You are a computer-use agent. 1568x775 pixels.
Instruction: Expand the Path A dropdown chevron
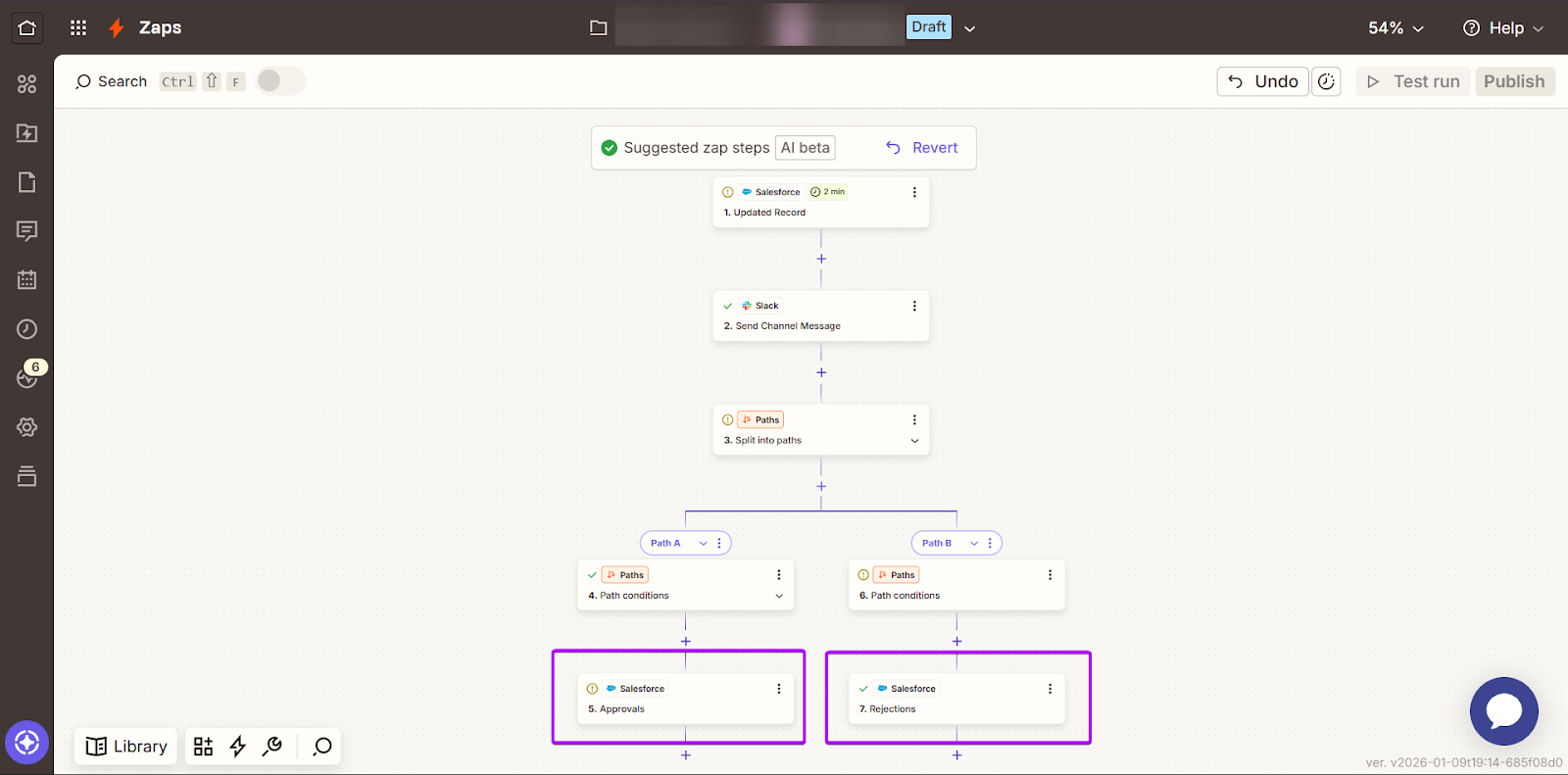coord(703,543)
